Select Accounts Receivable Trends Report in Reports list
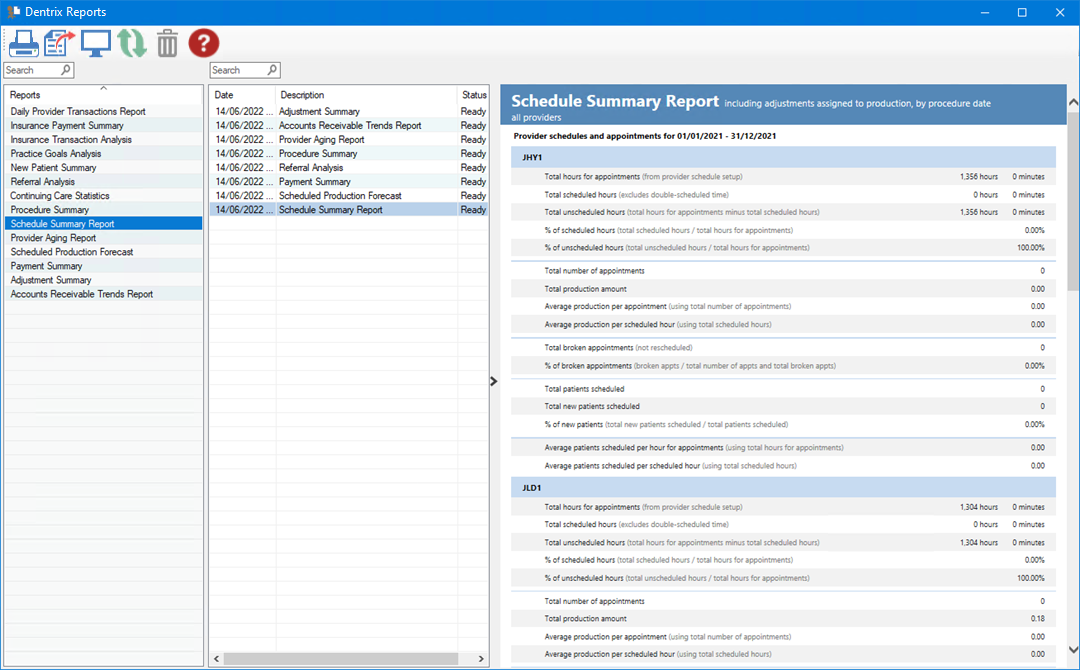The image size is (1080, 670). [x=103, y=294]
